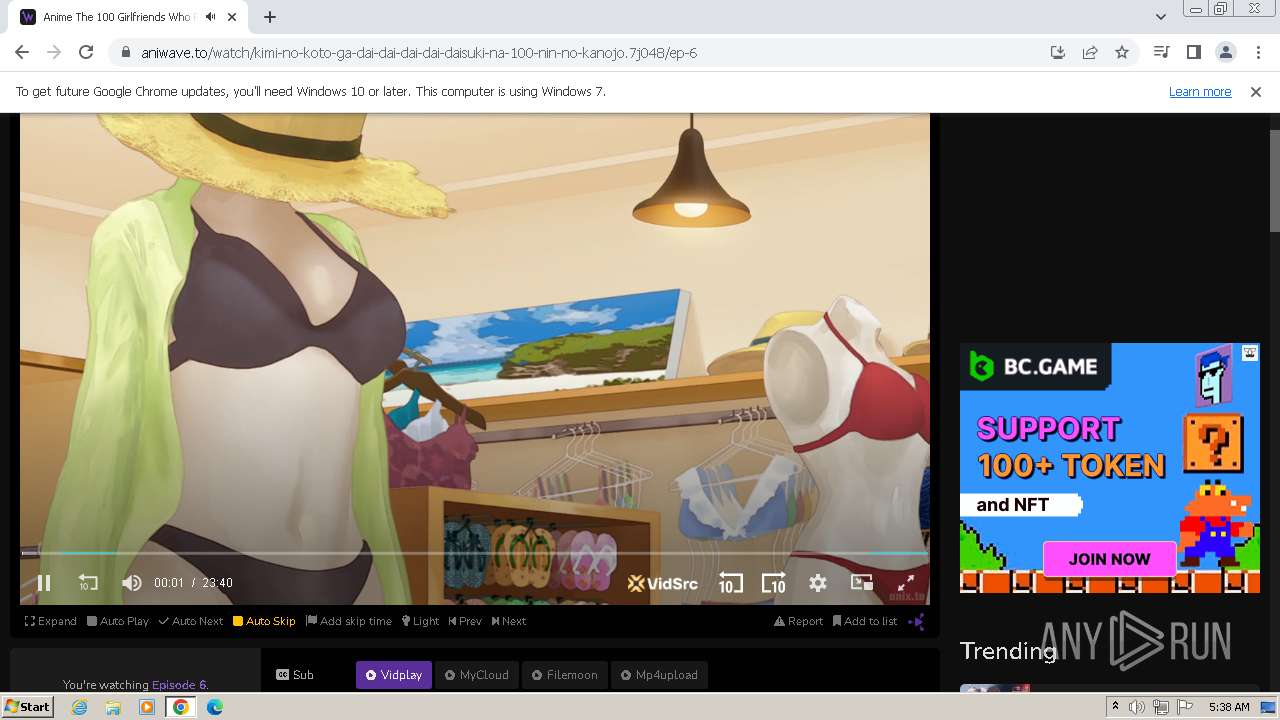Click the taskbar clock 5:38 AM
Viewport: 1280px width, 720px height.
(x=1229, y=707)
